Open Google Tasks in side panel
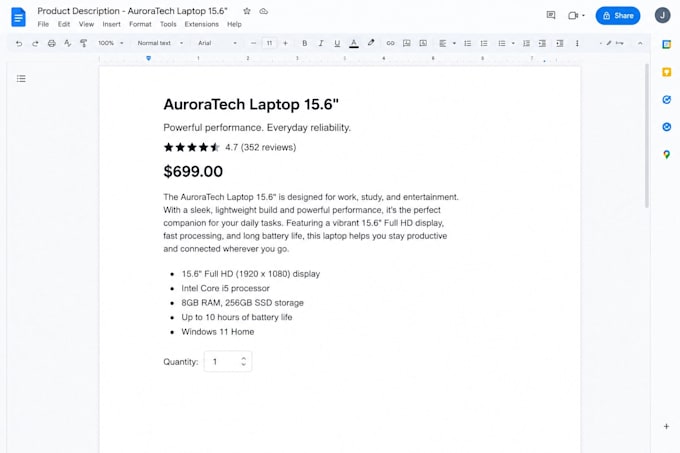Screen dimensions: 680x453 point(667,100)
